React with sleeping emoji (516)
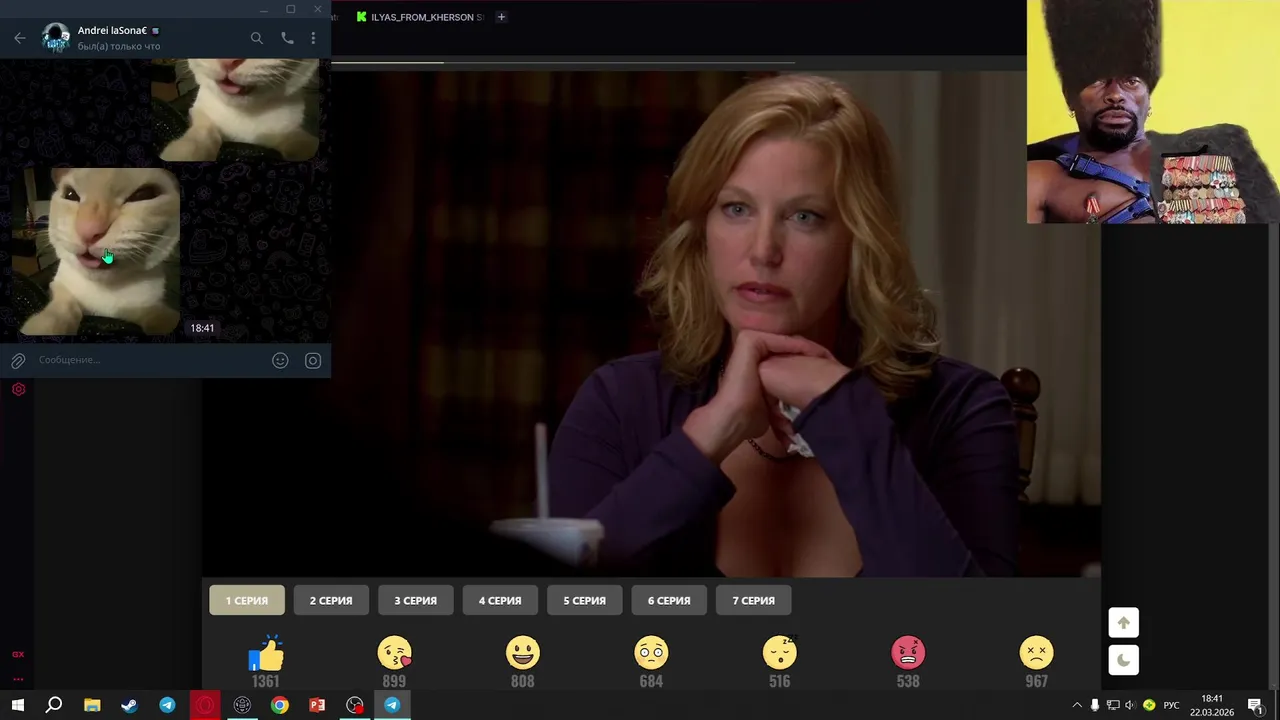The width and height of the screenshot is (1280, 720). click(779, 654)
